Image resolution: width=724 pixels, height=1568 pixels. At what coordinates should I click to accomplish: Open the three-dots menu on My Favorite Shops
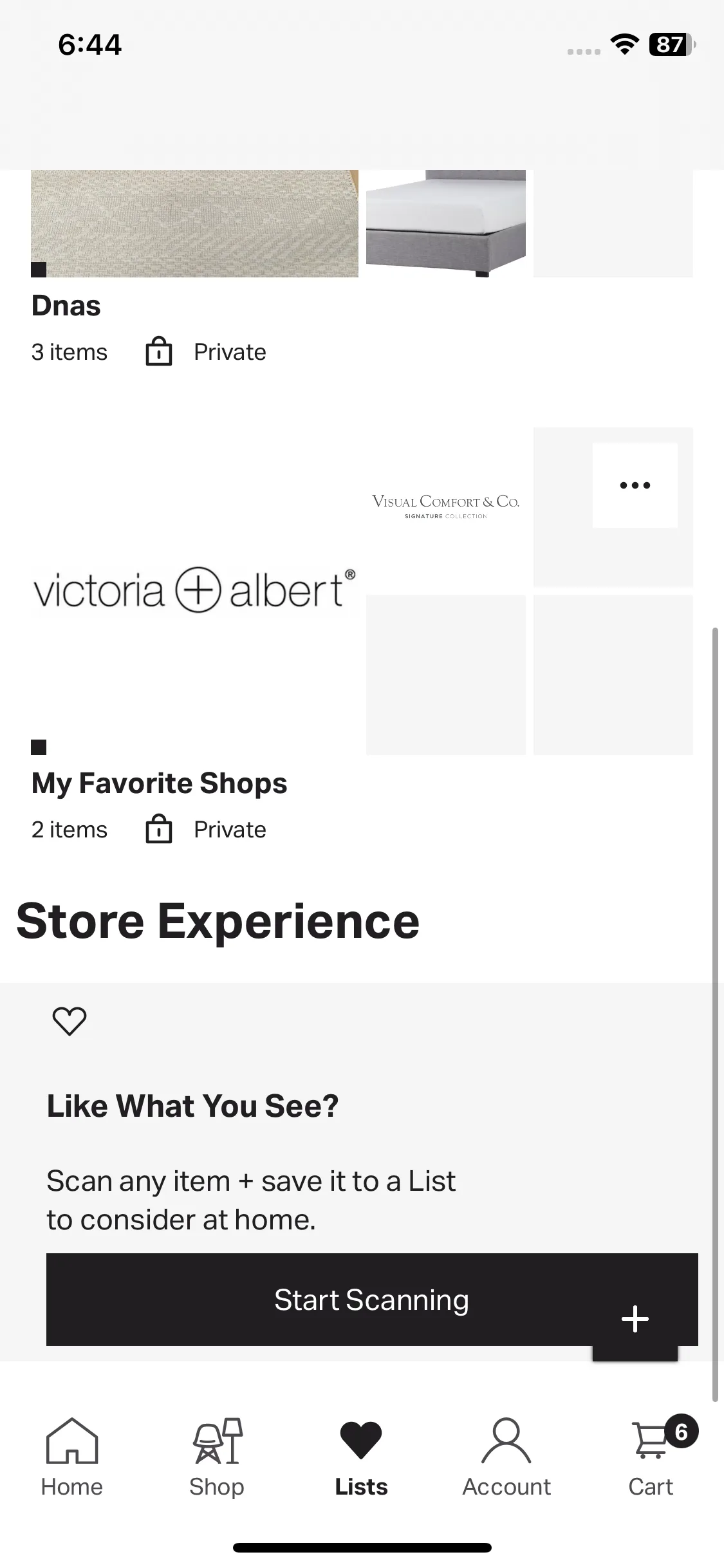click(635, 485)
